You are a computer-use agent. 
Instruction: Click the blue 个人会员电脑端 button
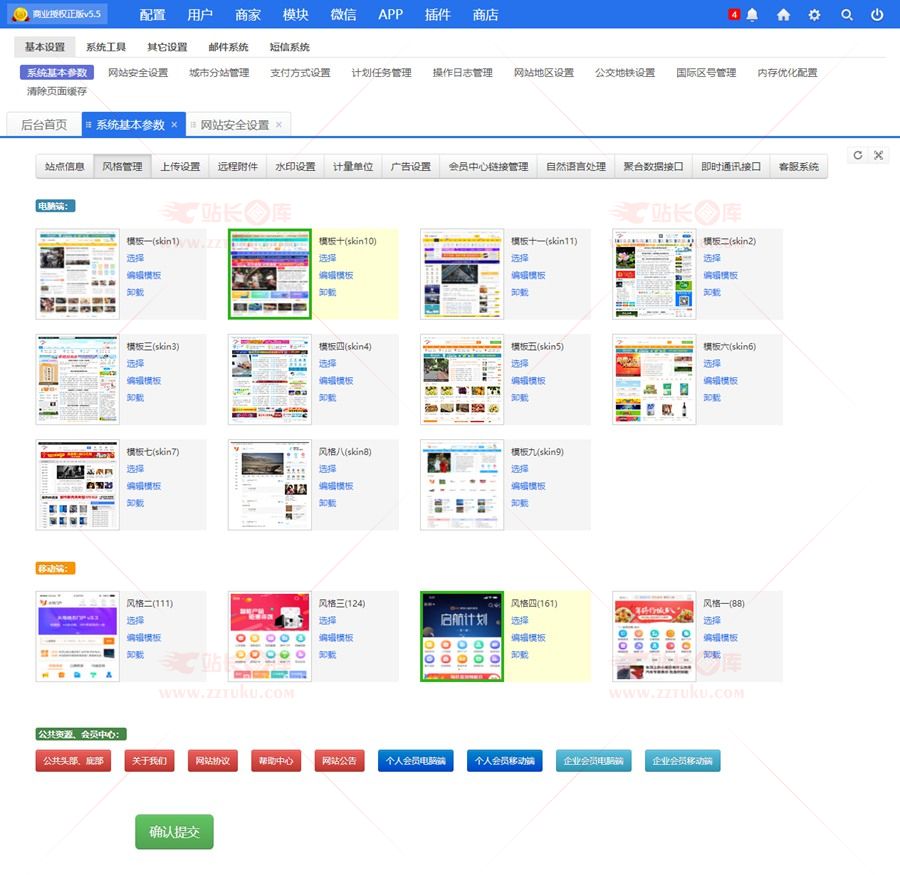415,761
